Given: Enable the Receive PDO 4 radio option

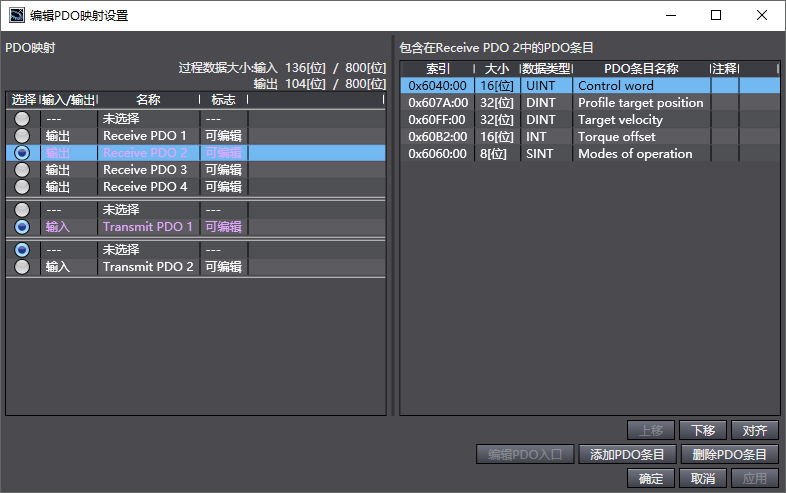Looking at the screenshot, I should (x=22, y=187).
